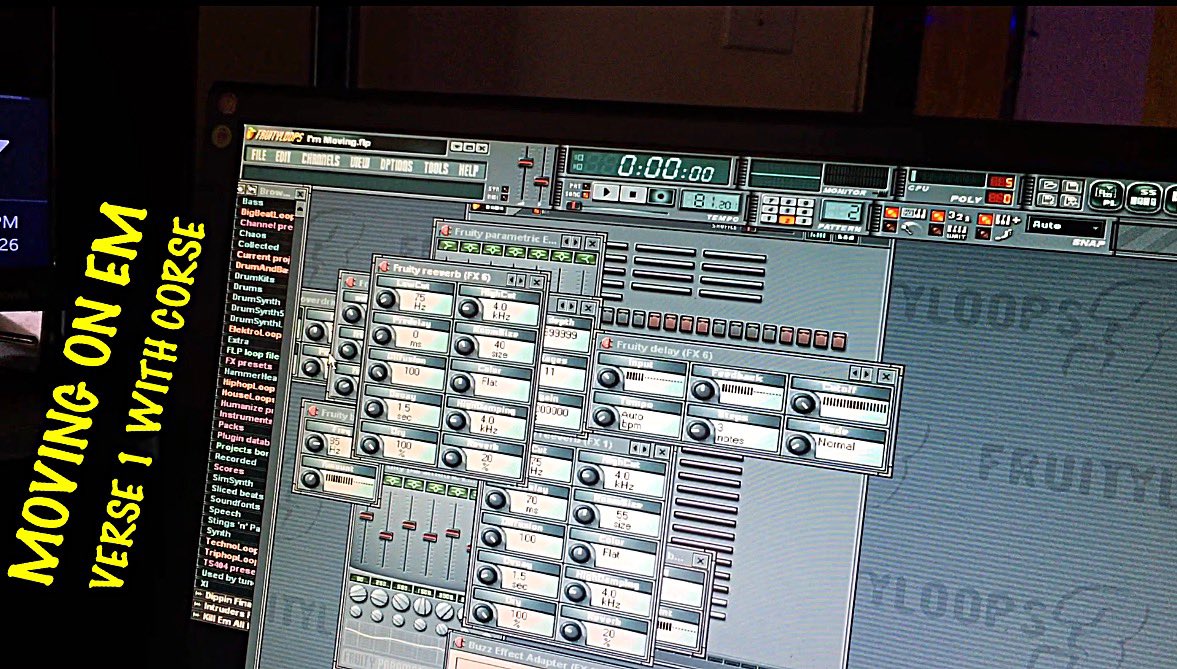Open the CHANNELS menu
The image size is (1177, 669).
pyautogui.click(x=321, y=159)
